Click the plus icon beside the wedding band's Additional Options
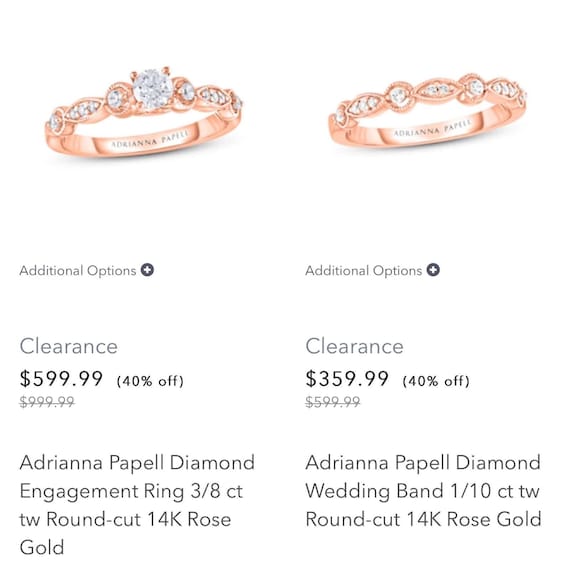 pyautogui.click(x=433, y=270)
